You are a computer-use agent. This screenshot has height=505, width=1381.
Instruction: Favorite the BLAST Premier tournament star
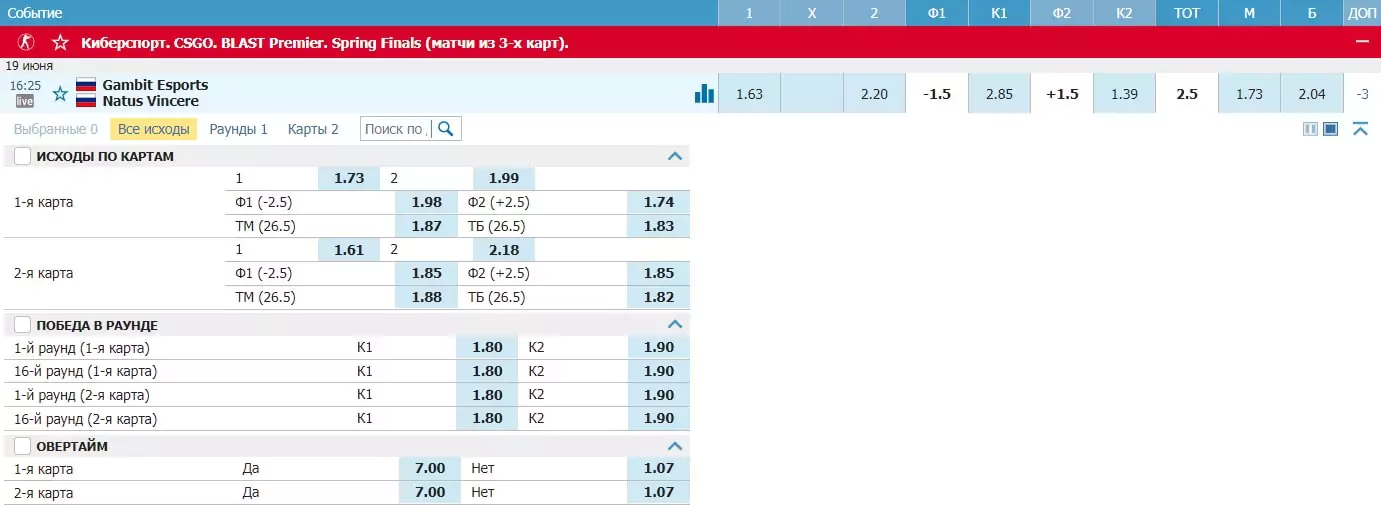(61, 43)
